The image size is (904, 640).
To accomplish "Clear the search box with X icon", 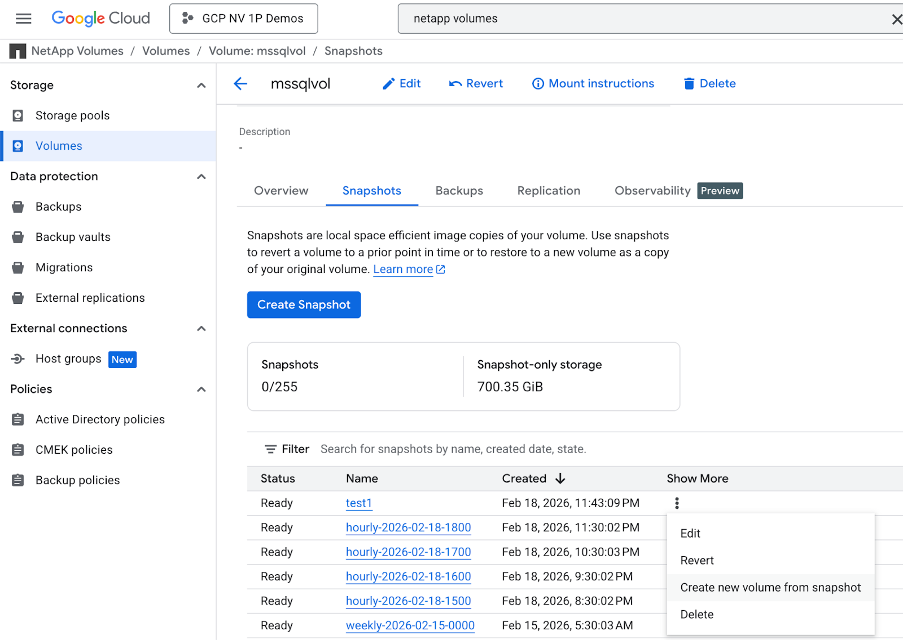I will pyautogui.click(x=897, y=19).
